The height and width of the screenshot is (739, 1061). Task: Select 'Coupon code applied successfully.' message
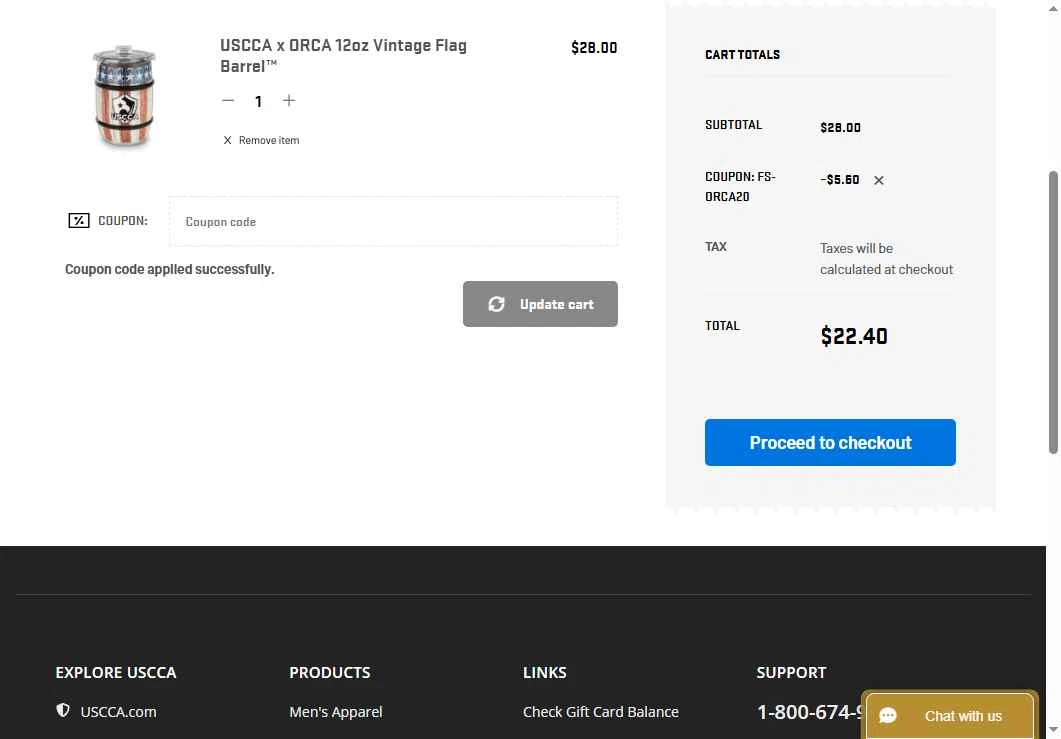tap(170, 269)
